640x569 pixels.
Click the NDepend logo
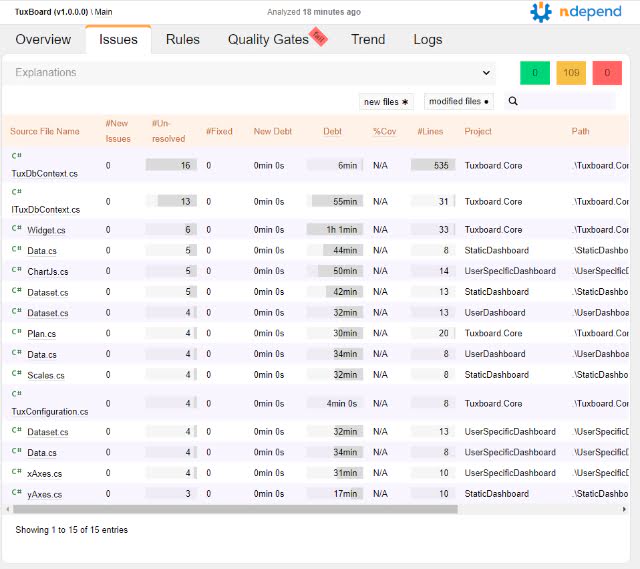click(576, 12)
